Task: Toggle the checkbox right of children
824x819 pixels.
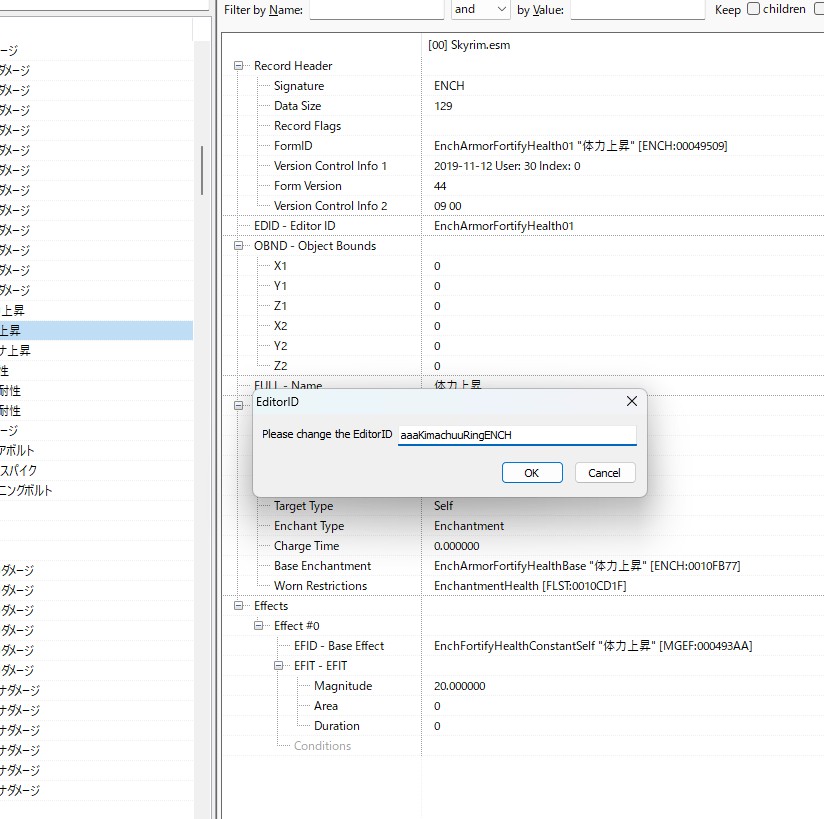Action: click(815, 9)
